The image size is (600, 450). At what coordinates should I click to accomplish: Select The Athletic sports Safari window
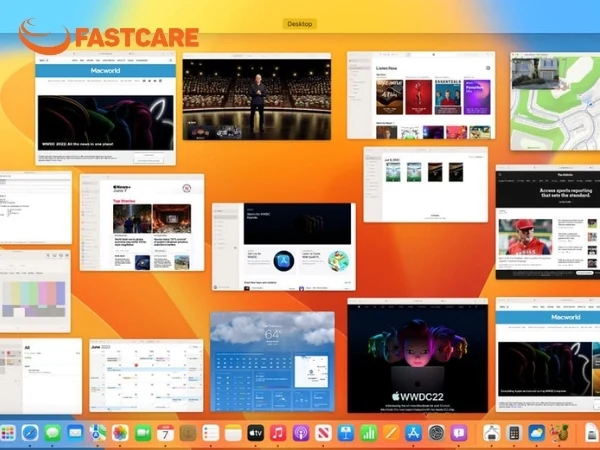point(548,222)
